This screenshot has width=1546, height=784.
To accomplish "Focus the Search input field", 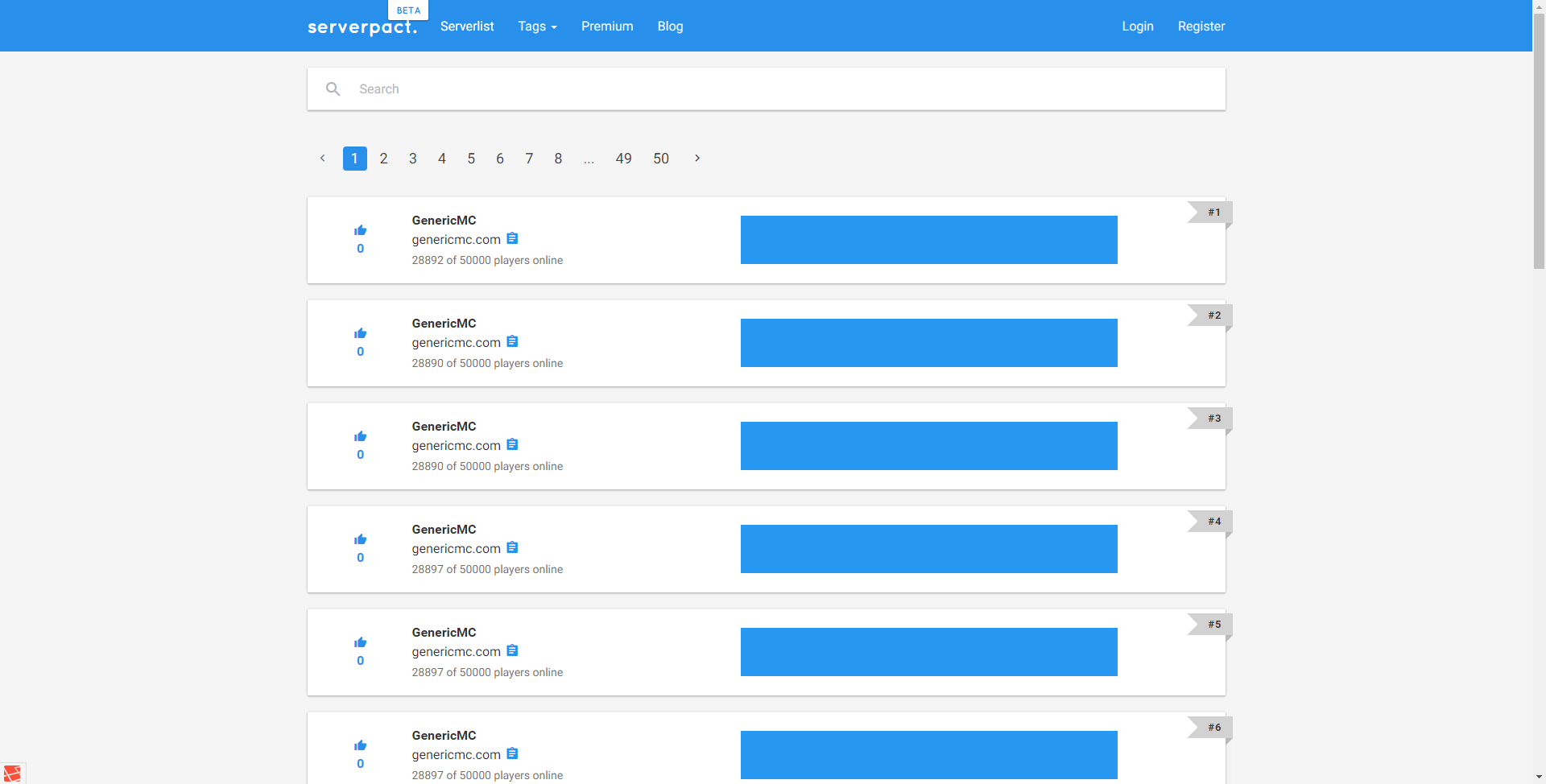I will tap(767, 89).
